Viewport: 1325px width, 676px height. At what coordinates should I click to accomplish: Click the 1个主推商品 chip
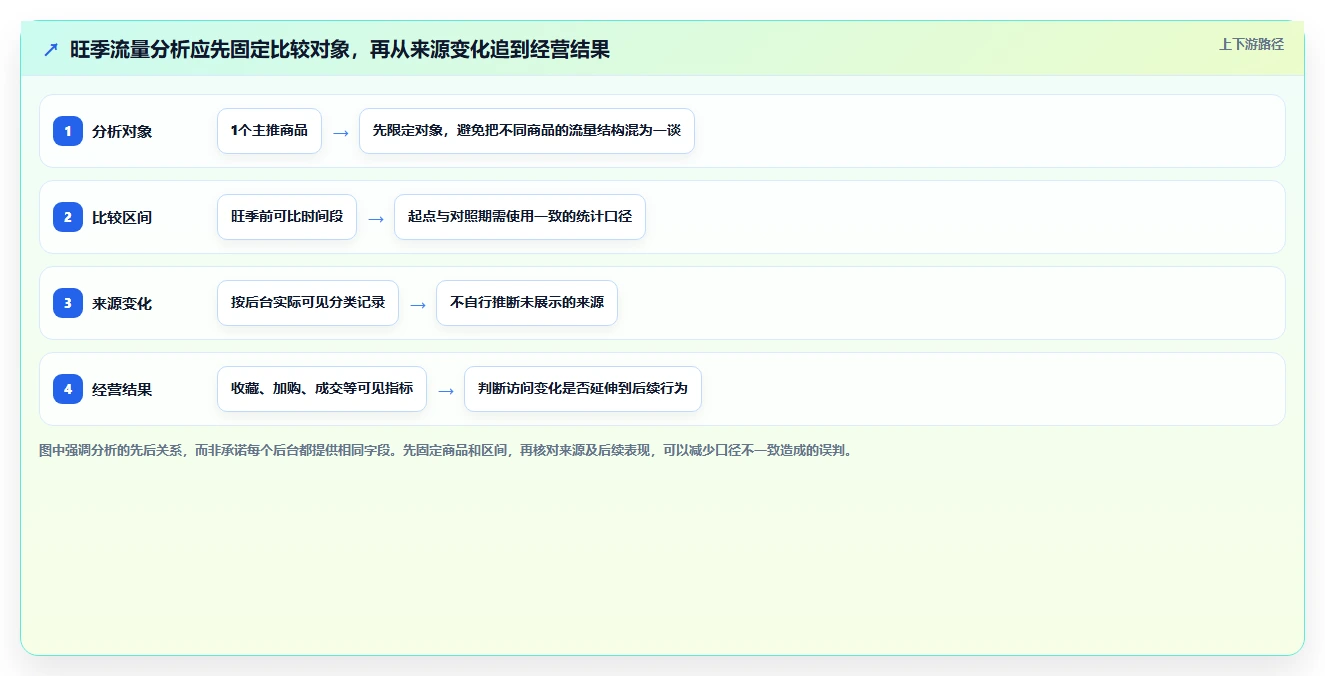(x=269, y=131)
